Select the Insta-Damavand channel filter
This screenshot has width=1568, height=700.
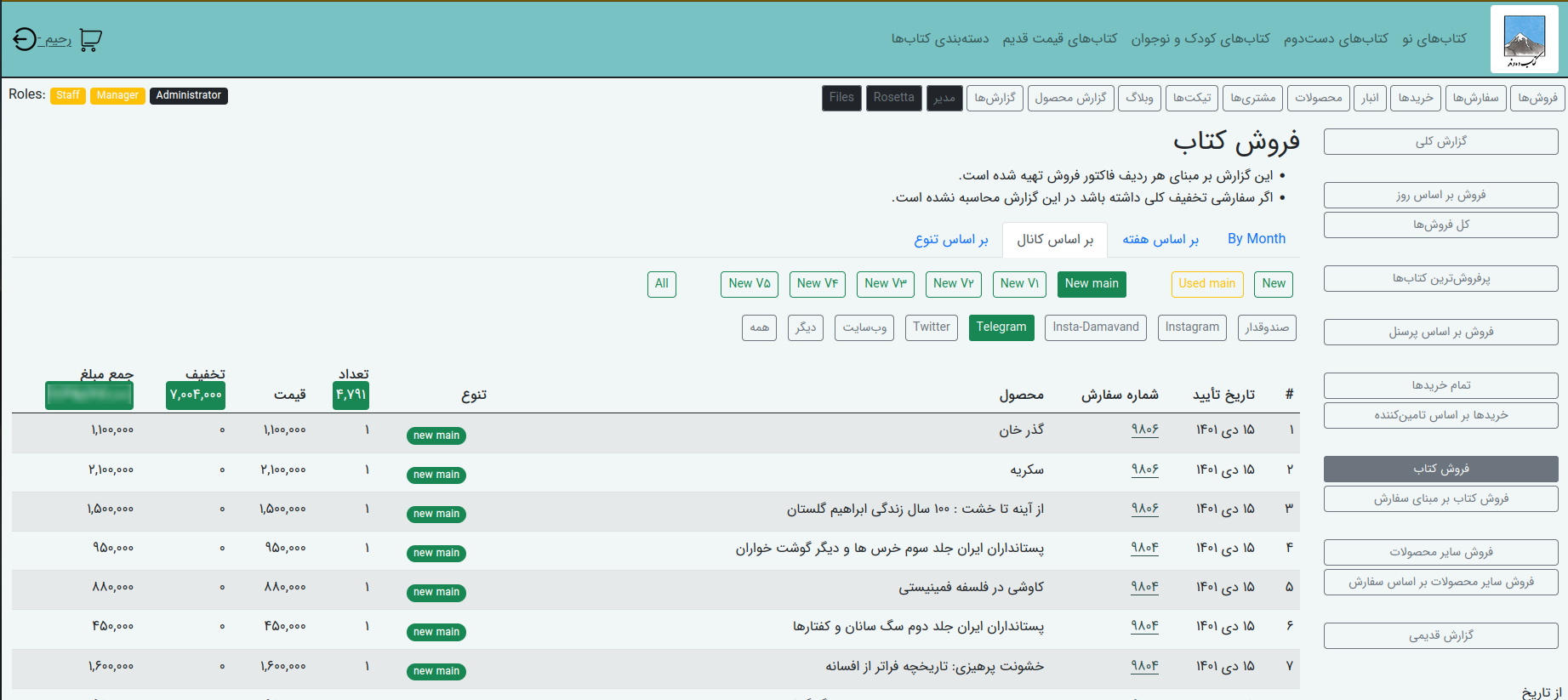(1096, 327)
